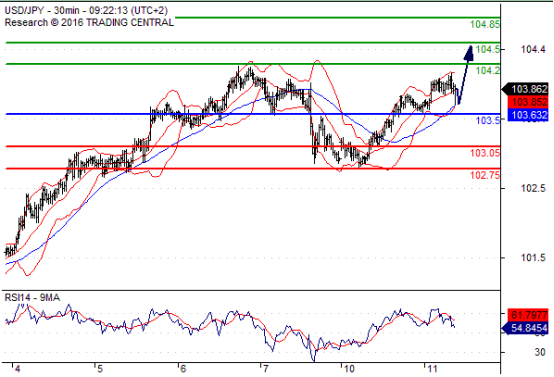Click the blue 103.632 moving average tag
Image resolution: width=554 pixels, height=377 pixels.
pyautogui.click(x=528, y=115)
